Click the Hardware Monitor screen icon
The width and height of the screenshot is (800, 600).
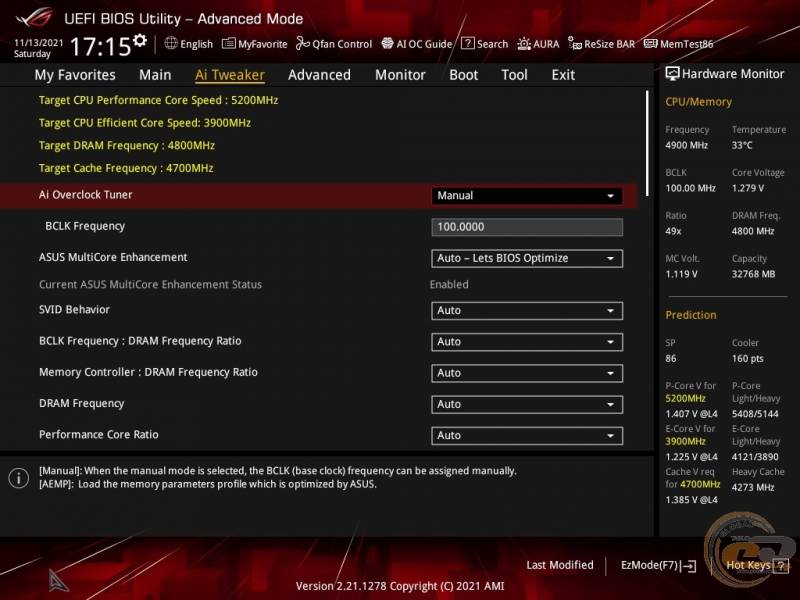[672, 74]
